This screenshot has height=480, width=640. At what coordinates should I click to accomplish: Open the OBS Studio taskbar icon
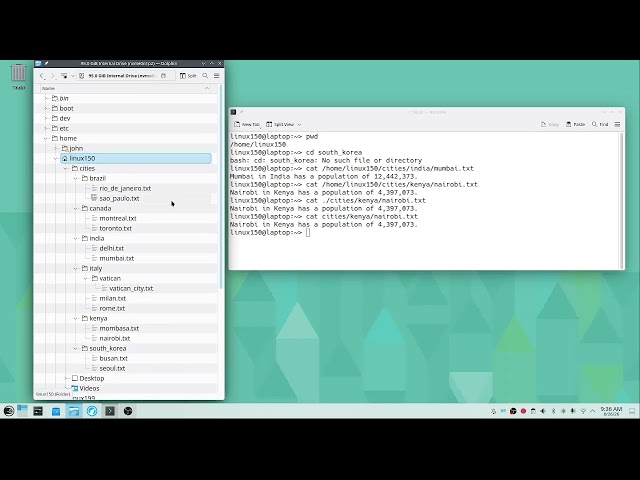click(128, 411)
